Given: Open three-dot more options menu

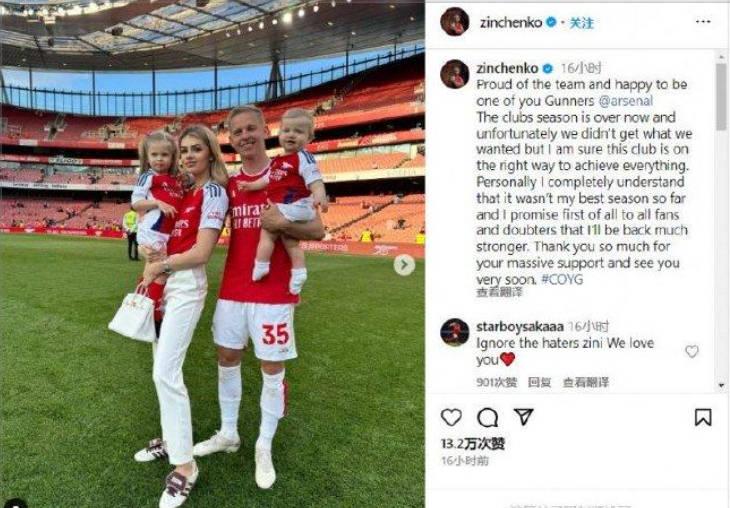Looking at the screenshot, I should pyautogui.click(x=703, y=22).
